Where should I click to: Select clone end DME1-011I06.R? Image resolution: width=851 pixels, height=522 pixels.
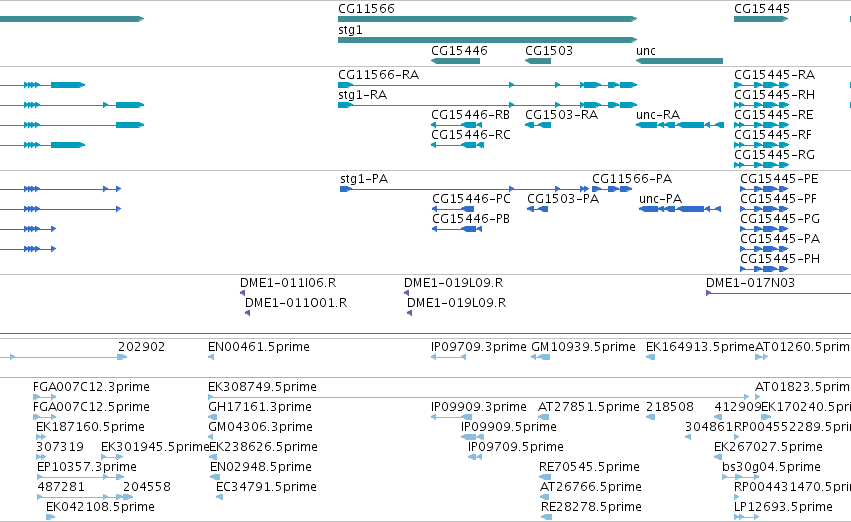point(243,293)
